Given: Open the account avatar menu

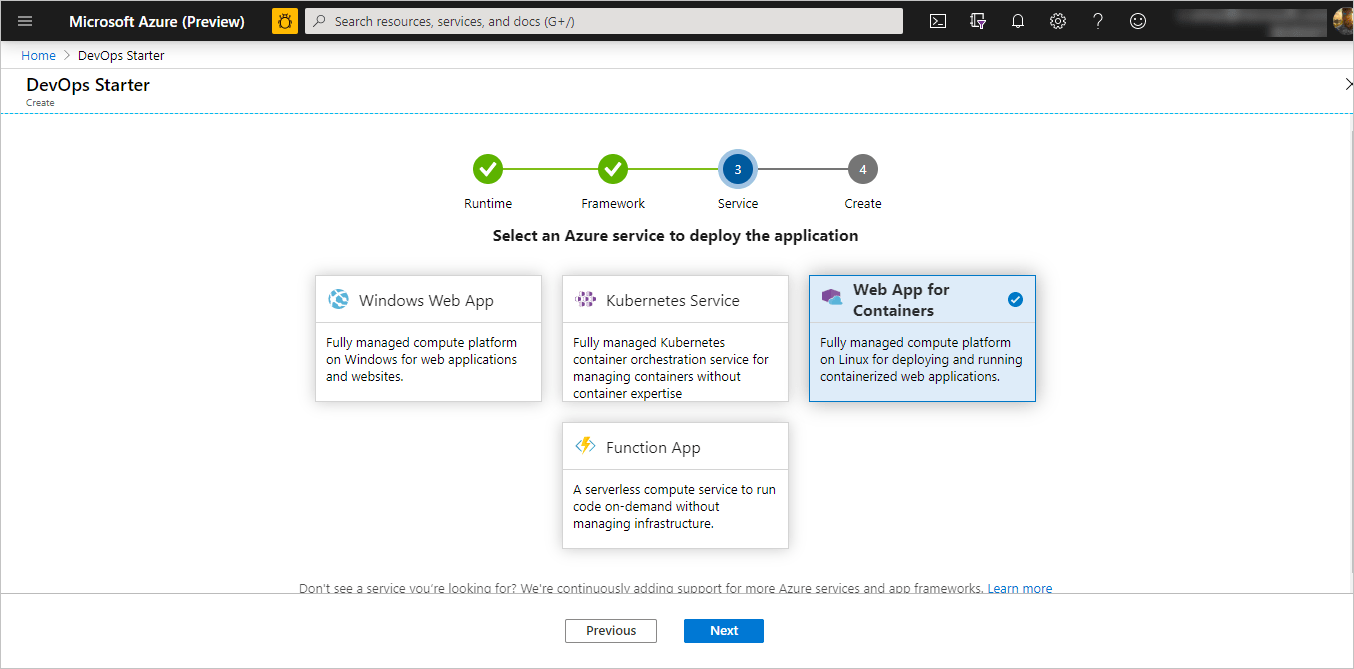Looking at the screenshot, I should coord(1341,20).
